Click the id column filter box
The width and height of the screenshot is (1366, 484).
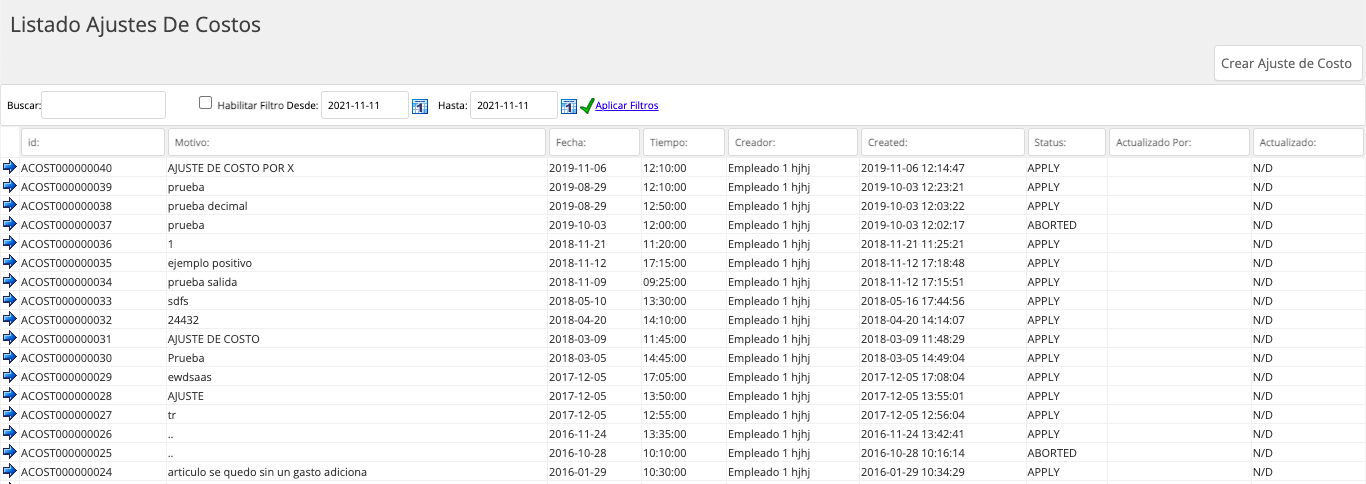[93, 142]
